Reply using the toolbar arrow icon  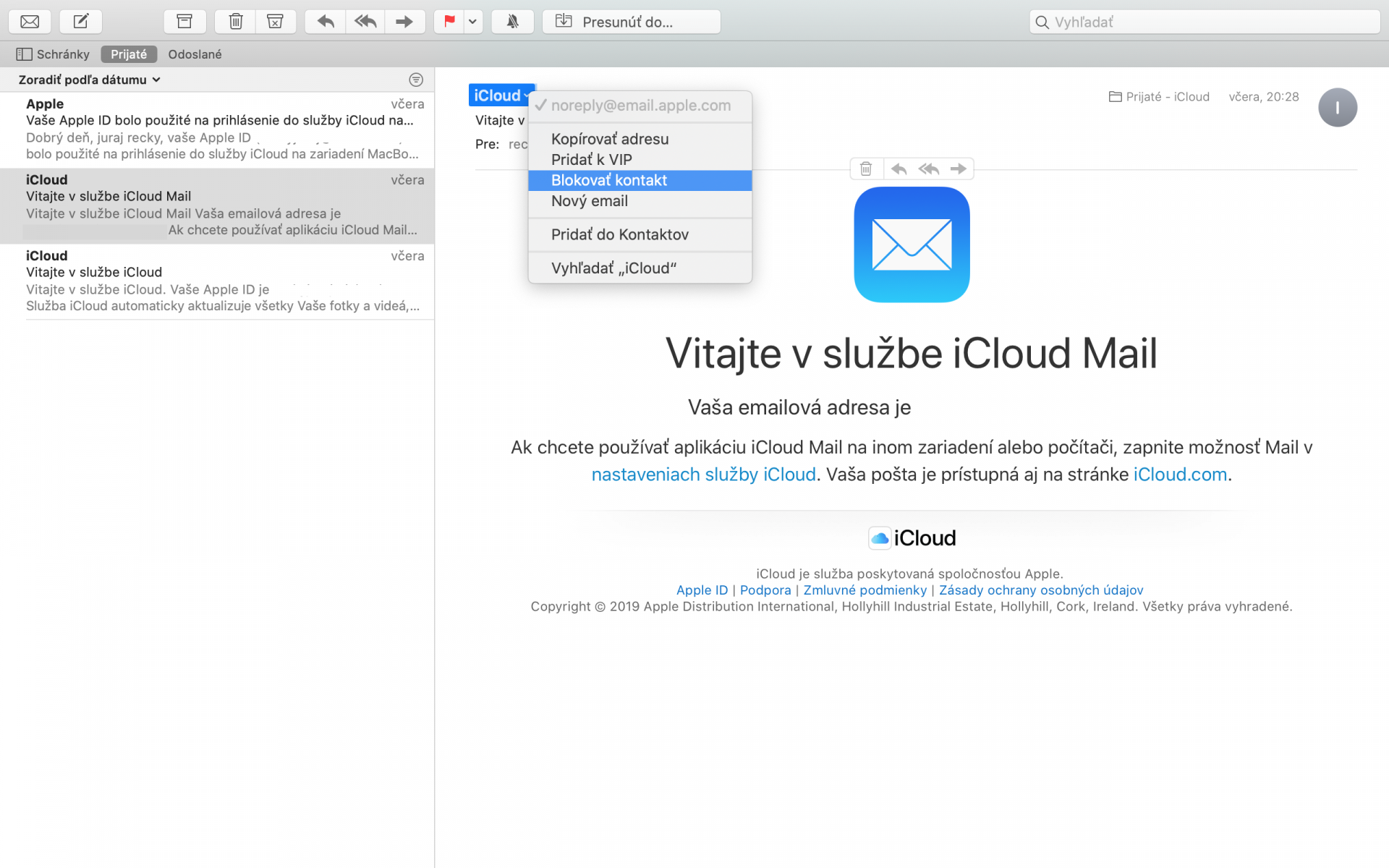click(x=326, y=22)
